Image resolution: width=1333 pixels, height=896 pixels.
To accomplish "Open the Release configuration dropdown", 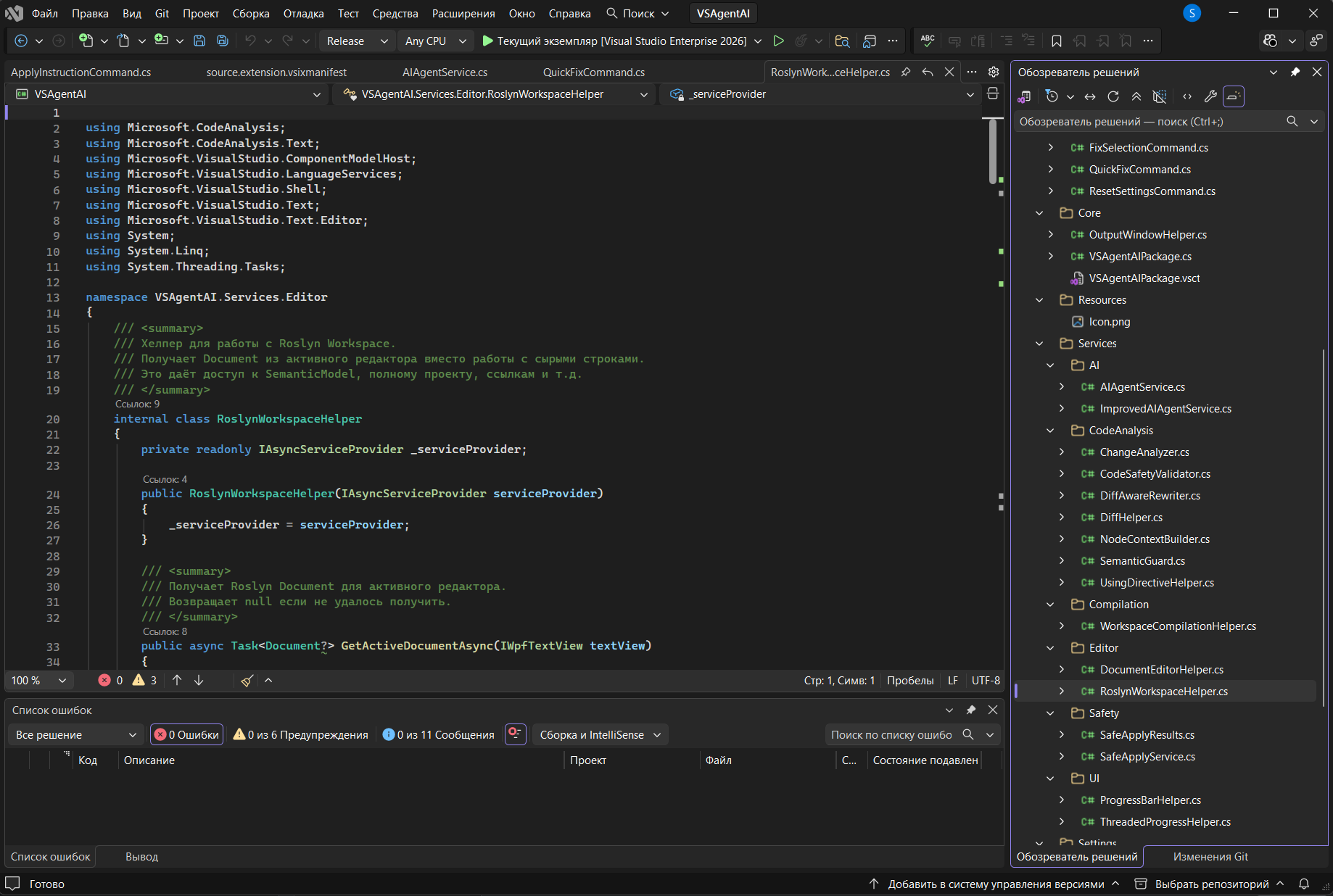I will tap(357, 41).
